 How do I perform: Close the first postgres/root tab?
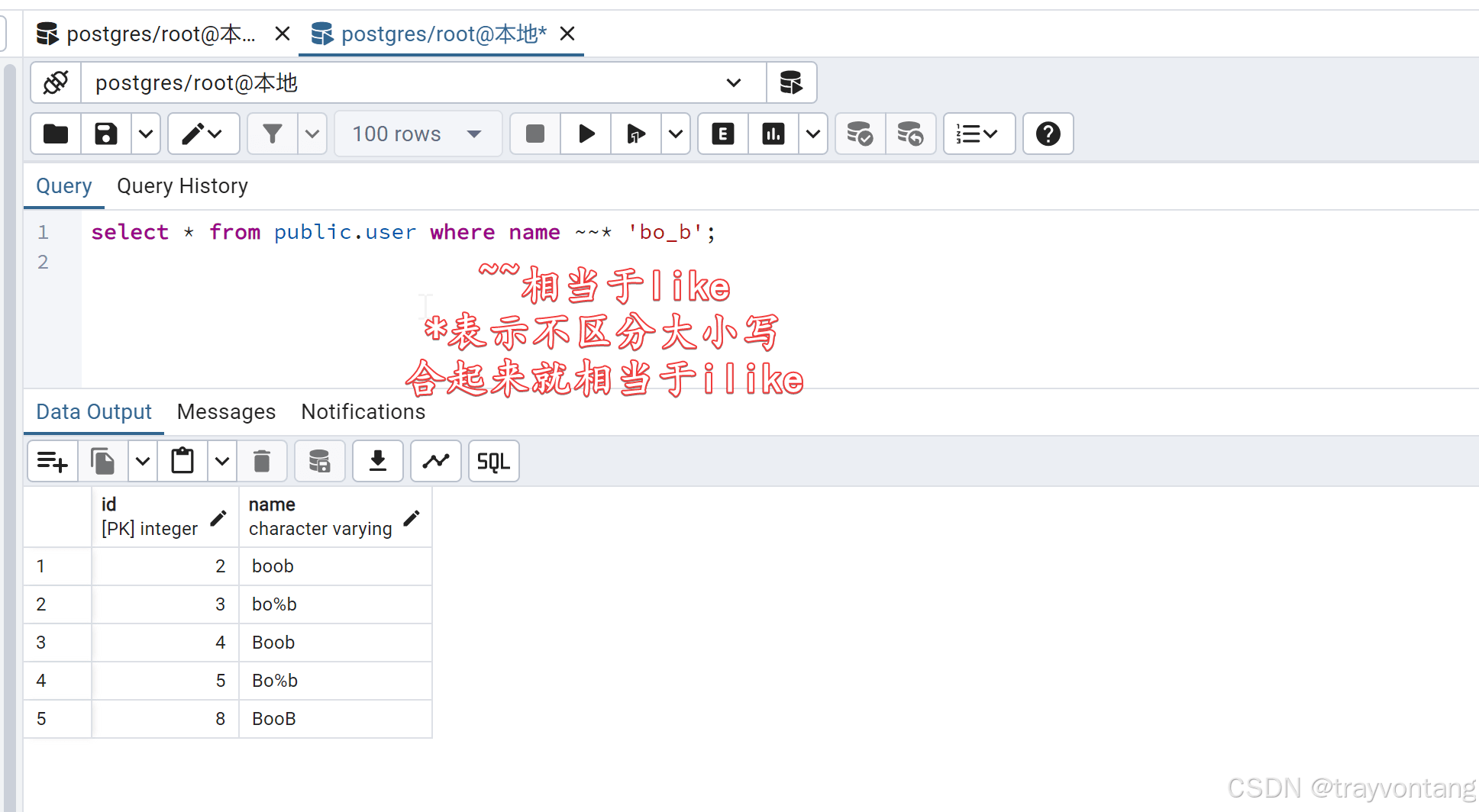(x=283, y=34)
